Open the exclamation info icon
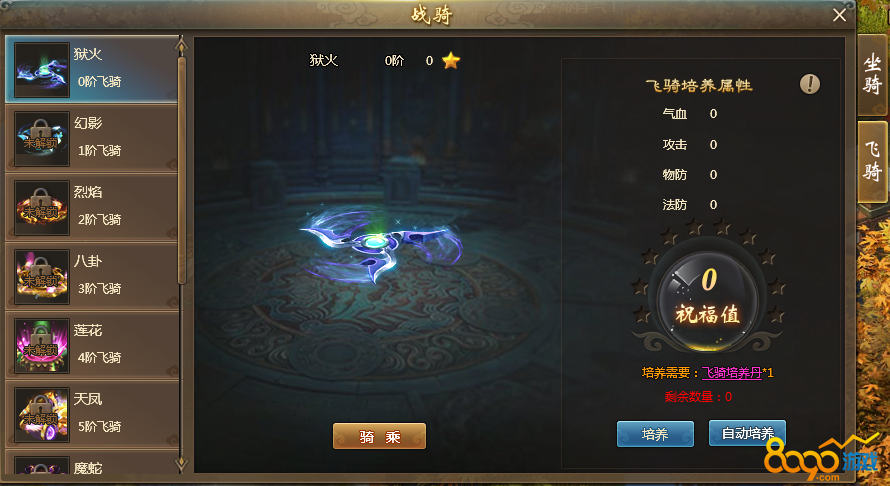This screenshot has width=890, height=486. [809, 84]
